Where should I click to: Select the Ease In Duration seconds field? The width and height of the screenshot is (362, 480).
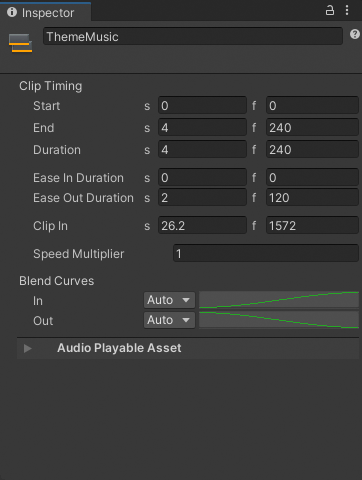[202, 178]
